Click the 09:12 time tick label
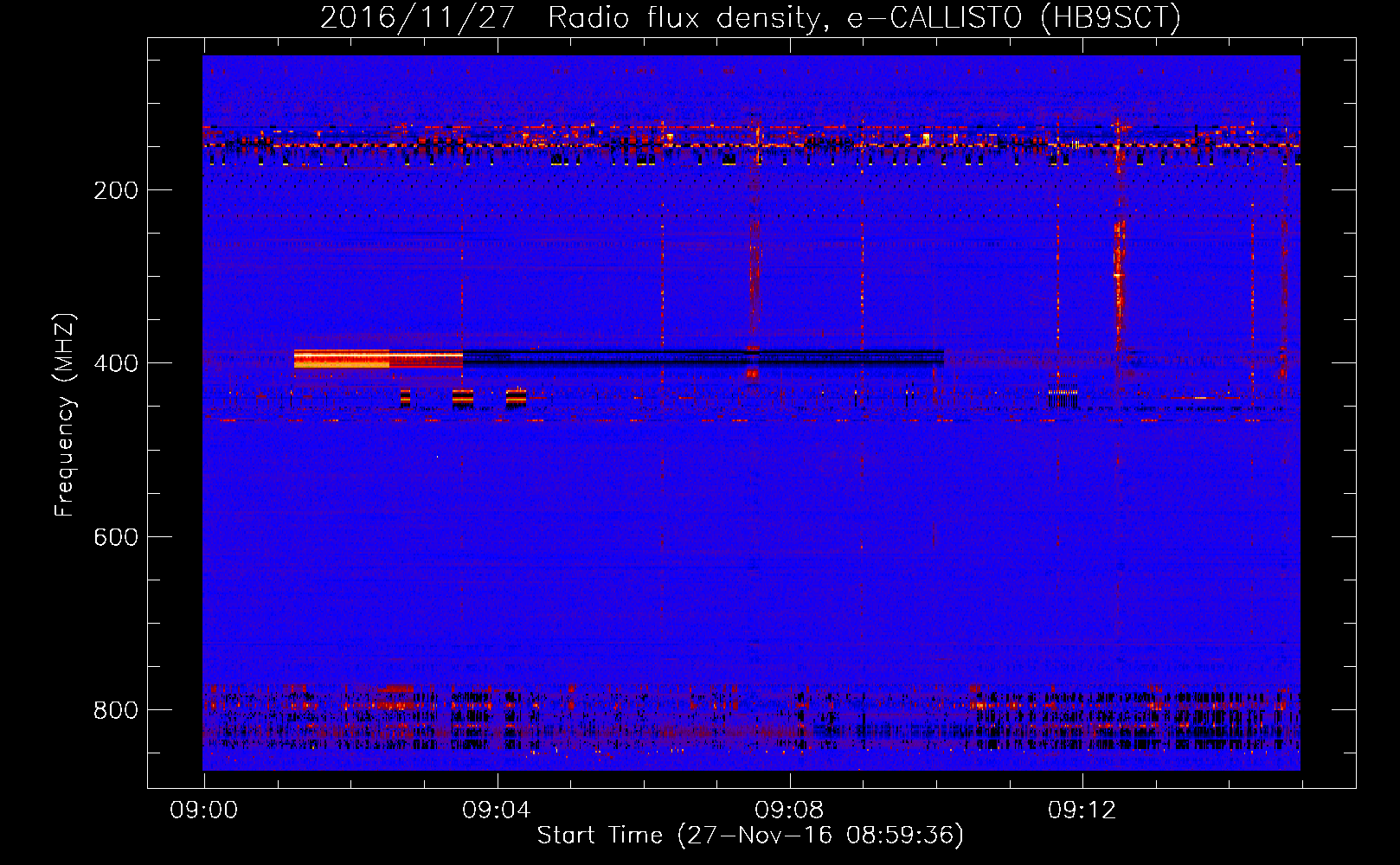1400x865 pixels. [x=1082, y=811]
